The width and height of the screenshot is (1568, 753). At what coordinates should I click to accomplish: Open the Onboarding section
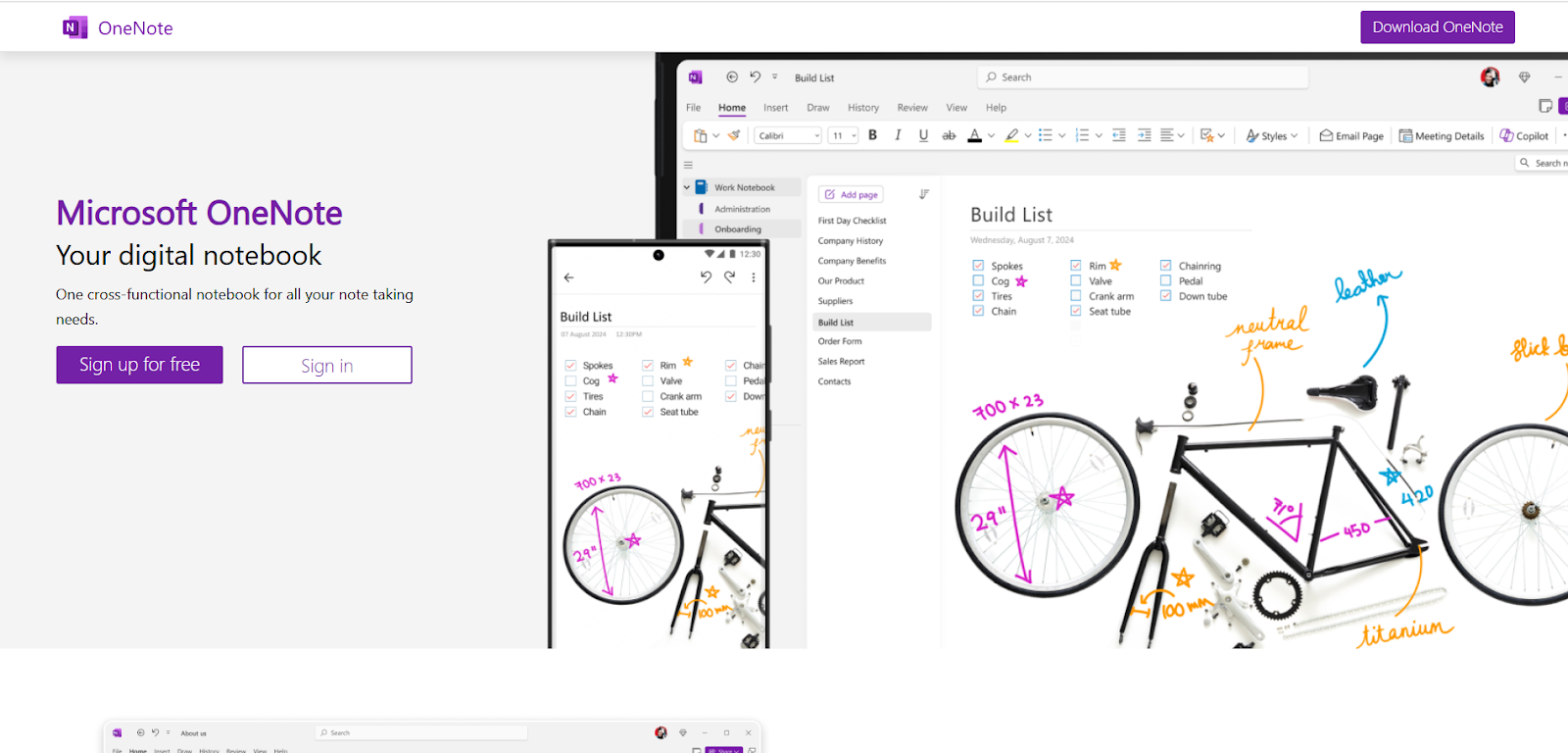point(741,228)
